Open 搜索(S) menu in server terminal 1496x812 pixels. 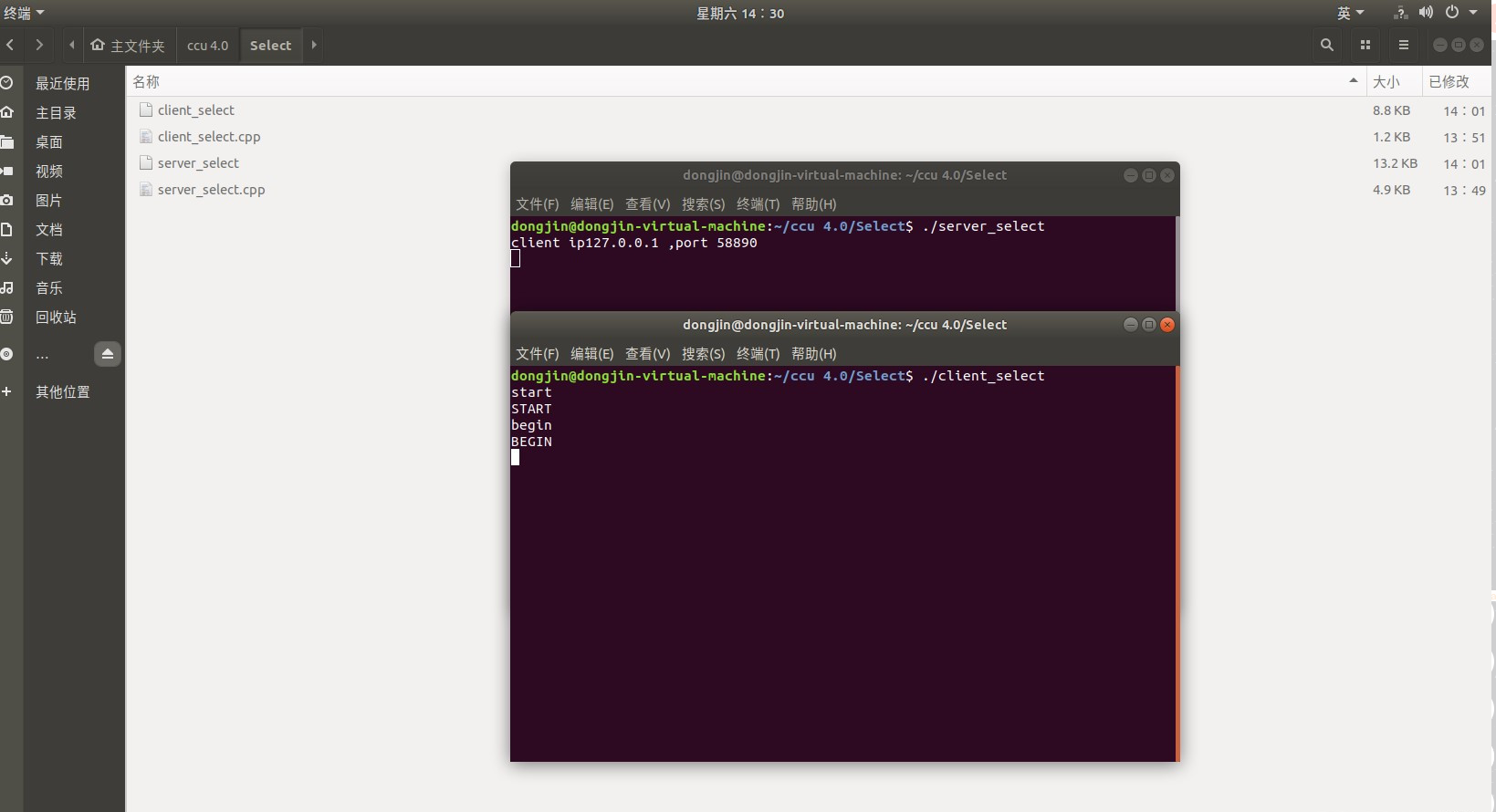pyautogui.click(x=703, y=204)
